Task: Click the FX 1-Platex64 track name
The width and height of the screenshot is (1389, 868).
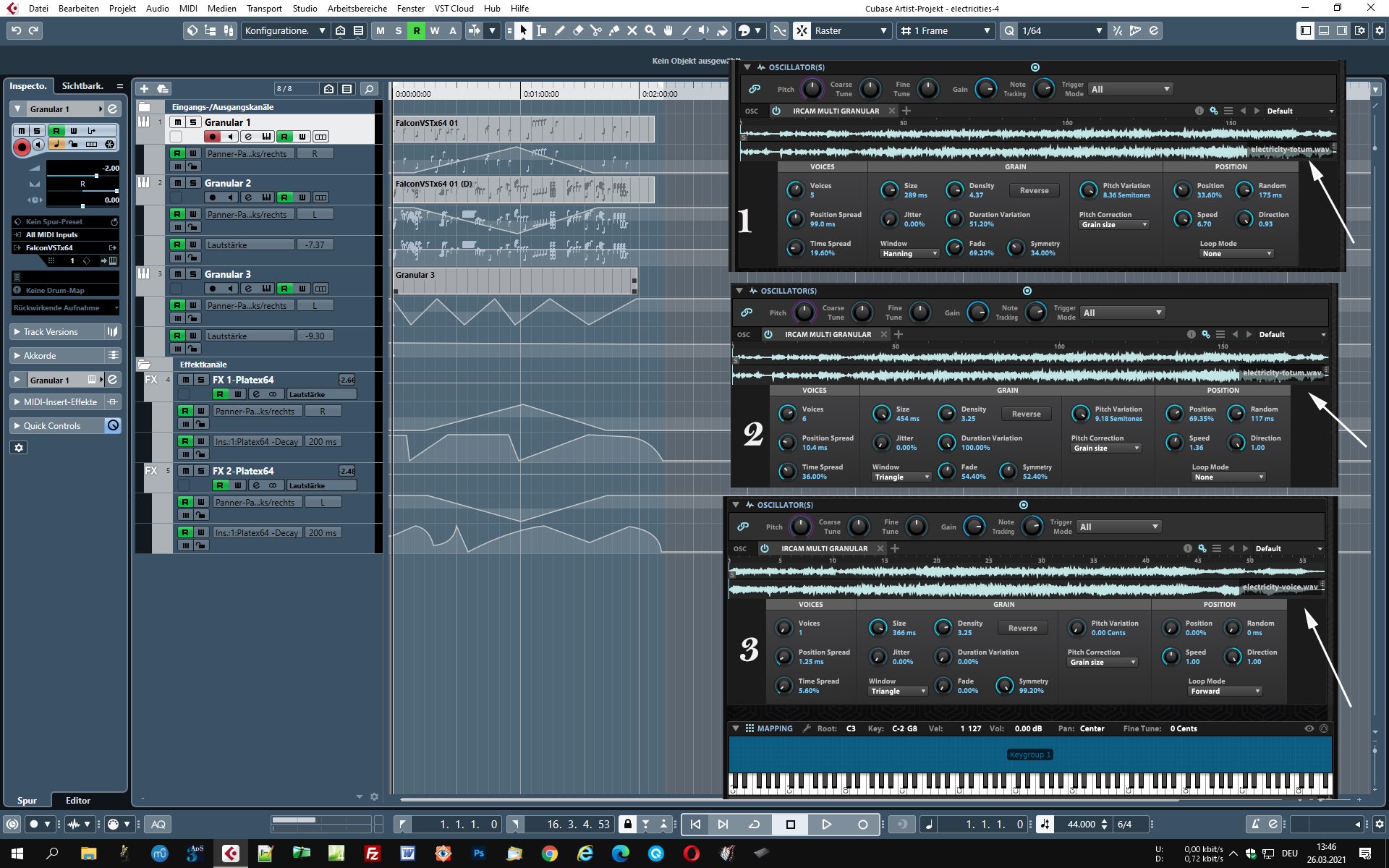Action: [243, 380]
